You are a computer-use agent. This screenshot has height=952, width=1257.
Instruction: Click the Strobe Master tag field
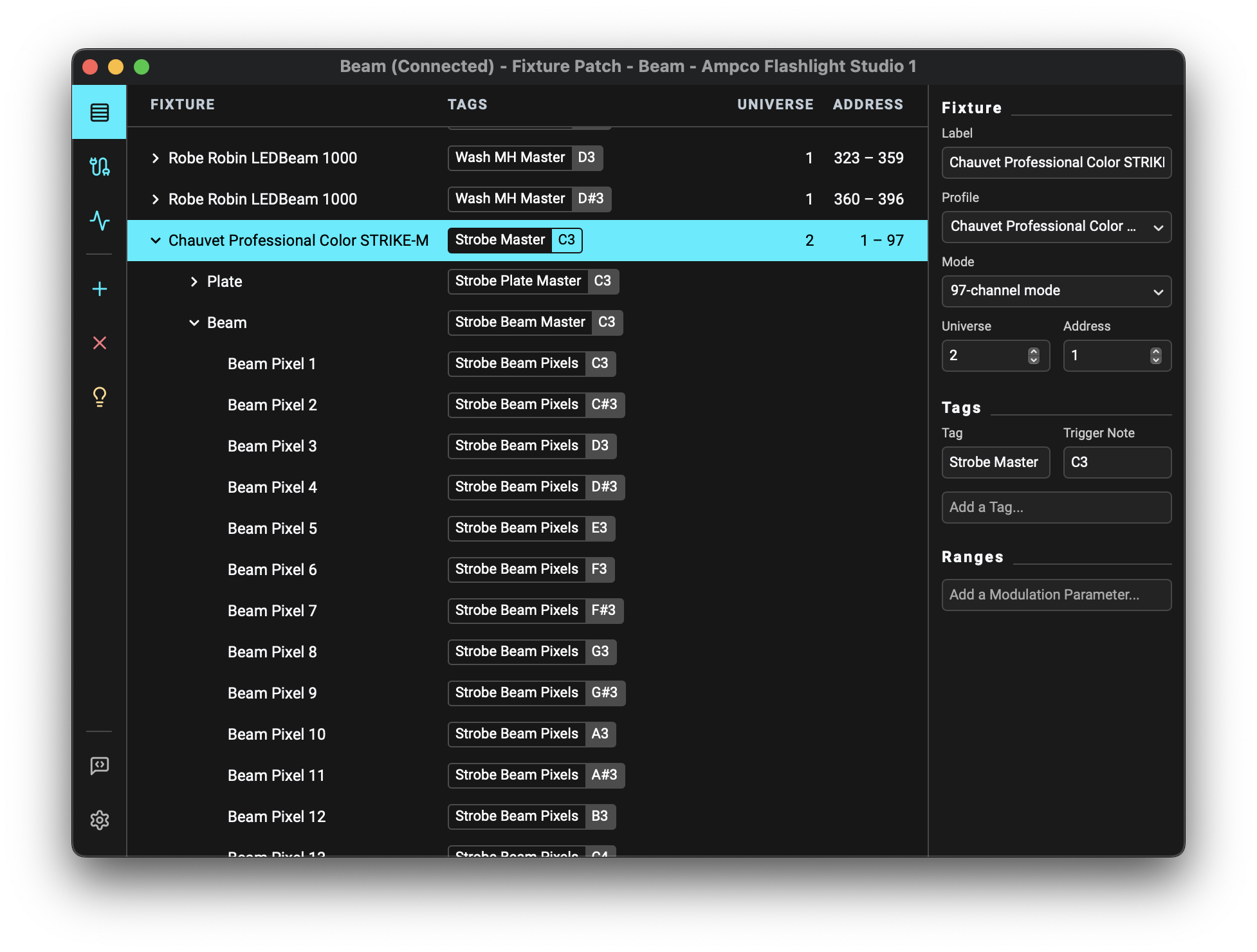995,462
